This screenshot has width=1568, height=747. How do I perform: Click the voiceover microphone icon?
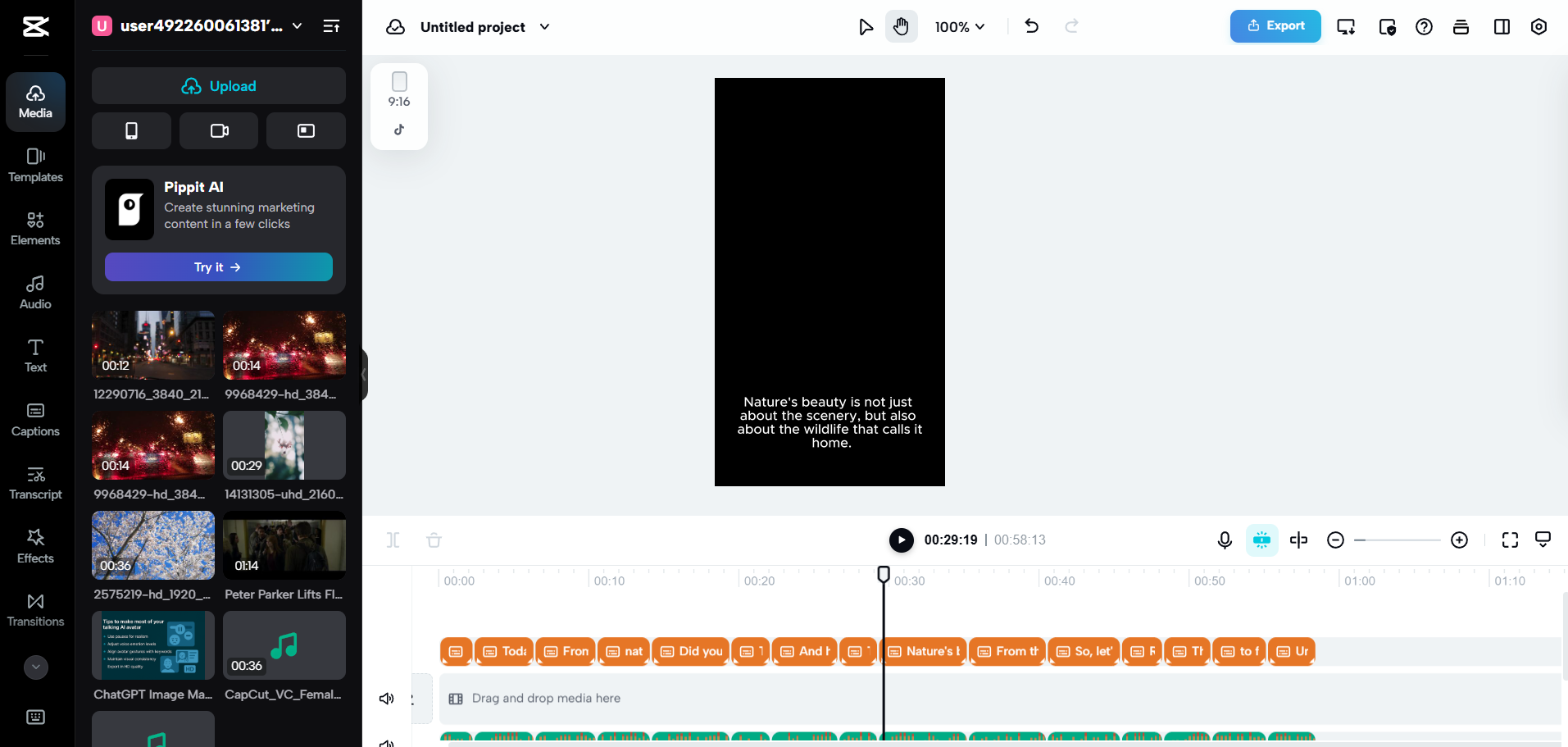1225,540
